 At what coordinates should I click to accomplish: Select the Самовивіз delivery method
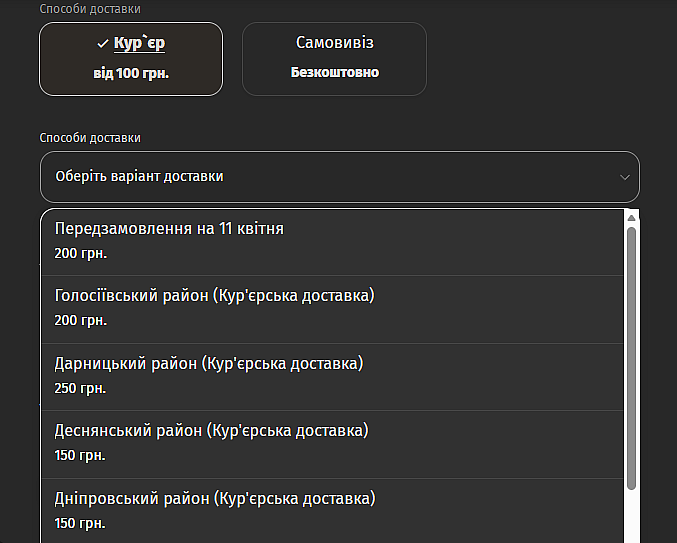(x=334, y=58)
